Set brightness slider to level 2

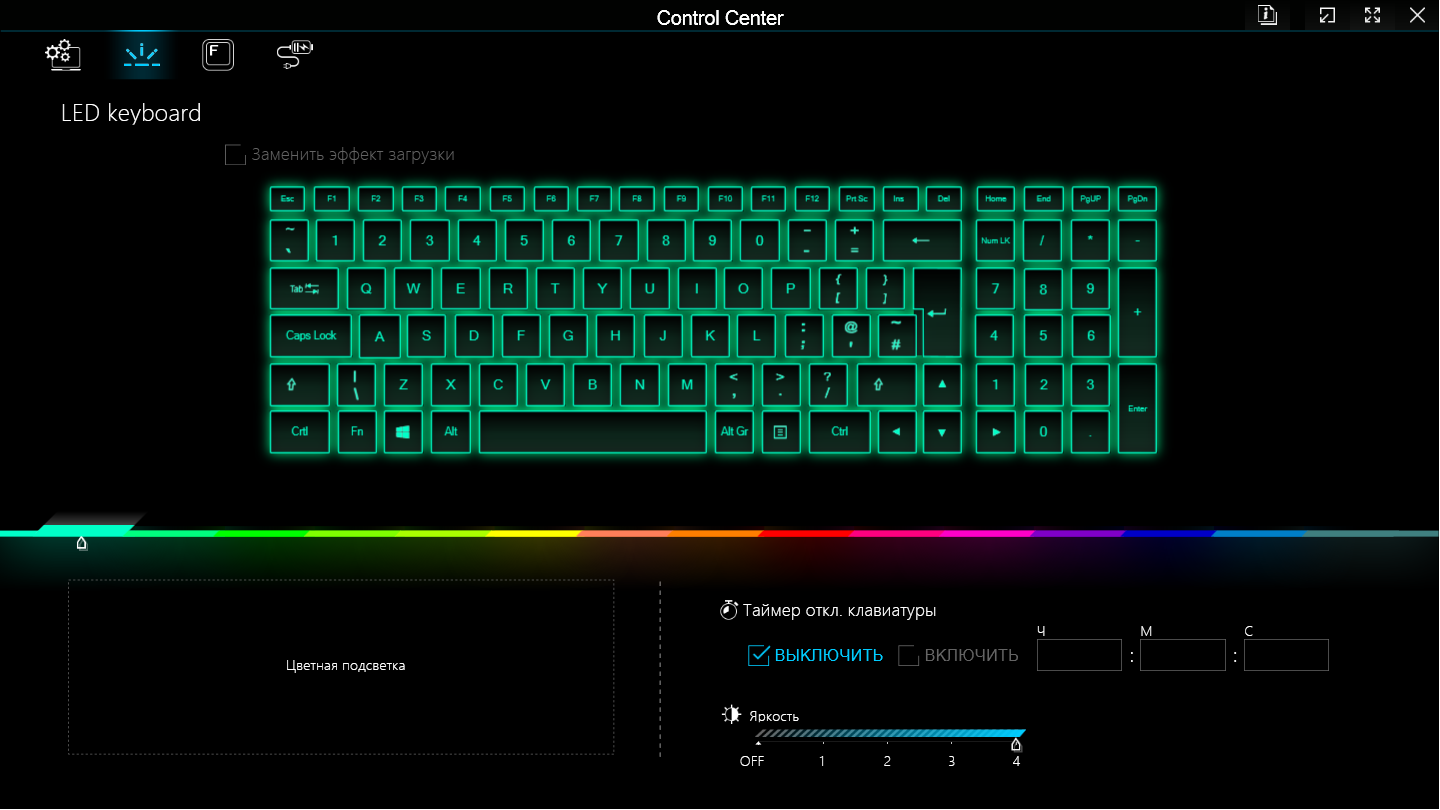(x=887, y=742)
